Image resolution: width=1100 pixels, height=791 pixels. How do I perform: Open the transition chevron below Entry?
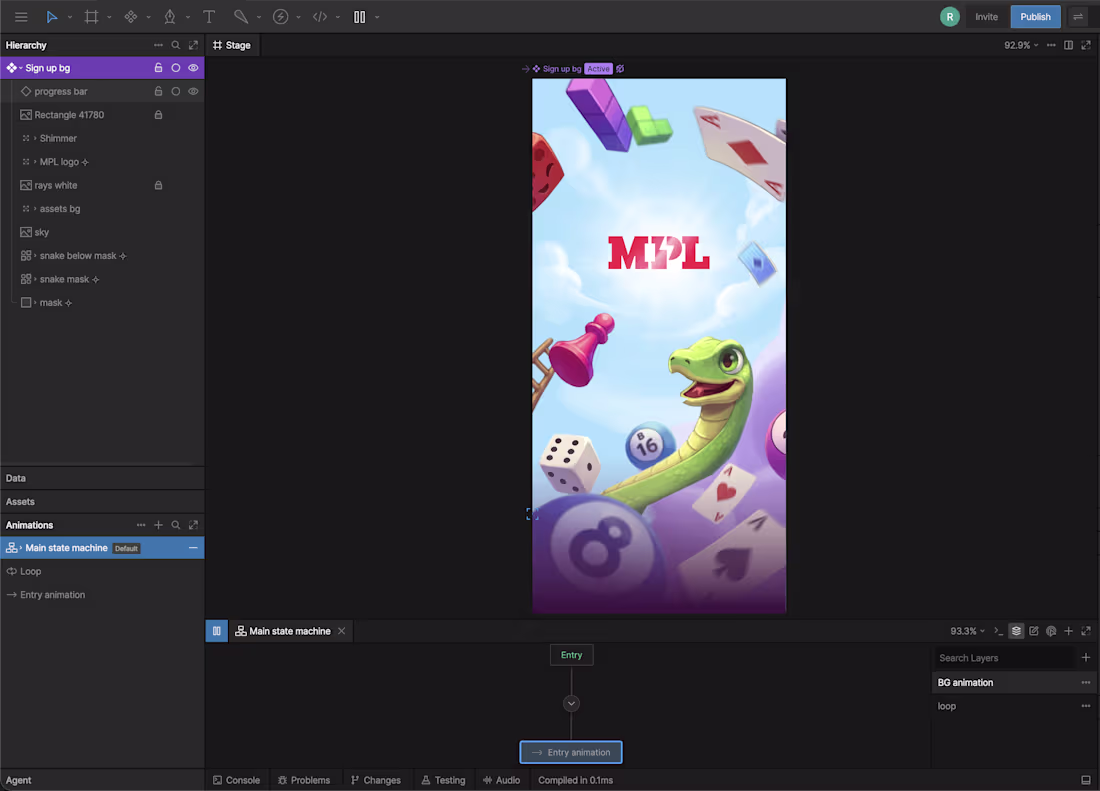[x=571, y=703]
